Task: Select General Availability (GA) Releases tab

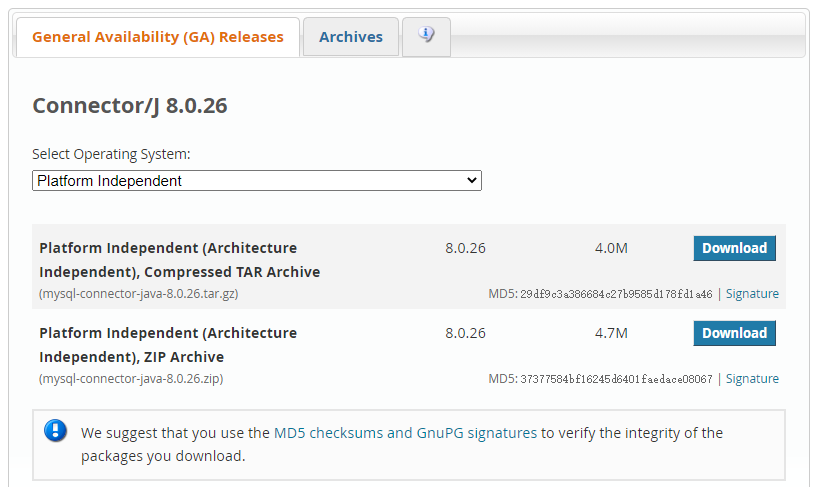Action: pyautogui.click(x=158, y=37)
